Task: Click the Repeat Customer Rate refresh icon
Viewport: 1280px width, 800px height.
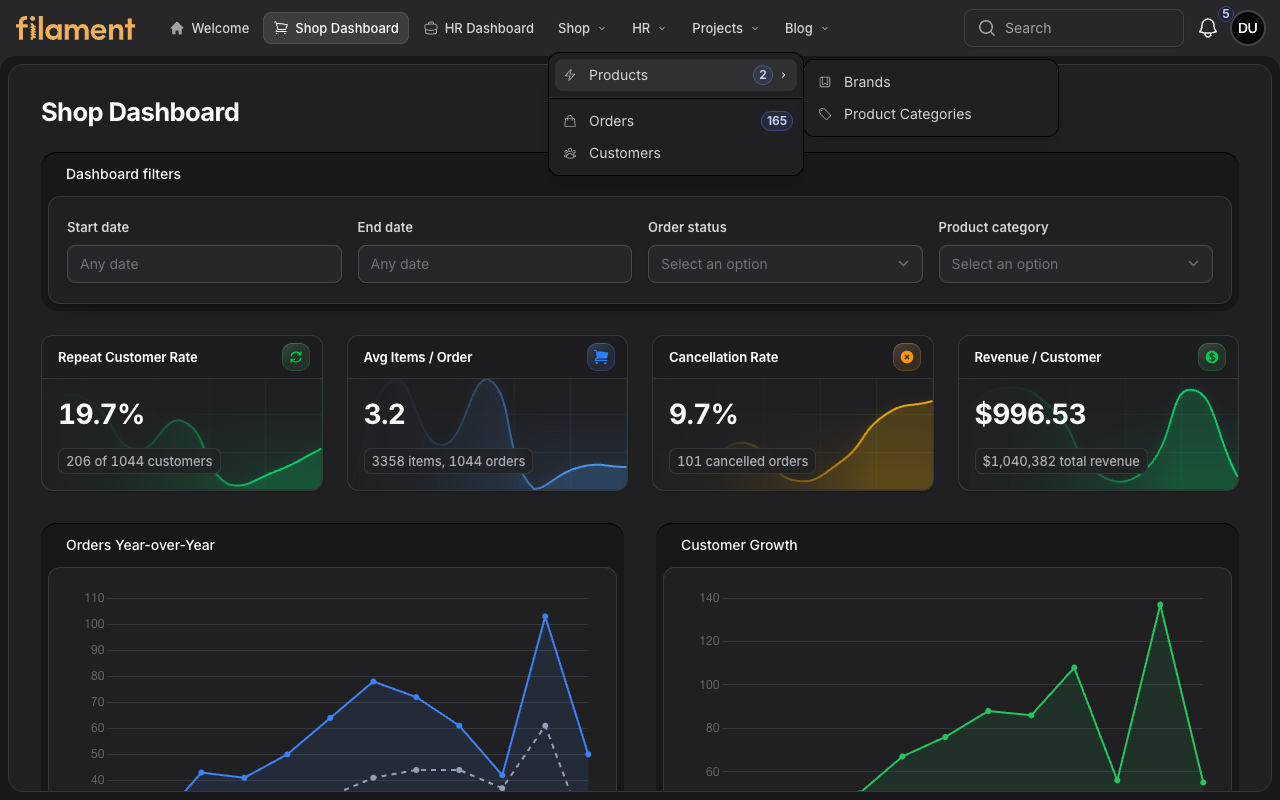Action: click(296, 357)
